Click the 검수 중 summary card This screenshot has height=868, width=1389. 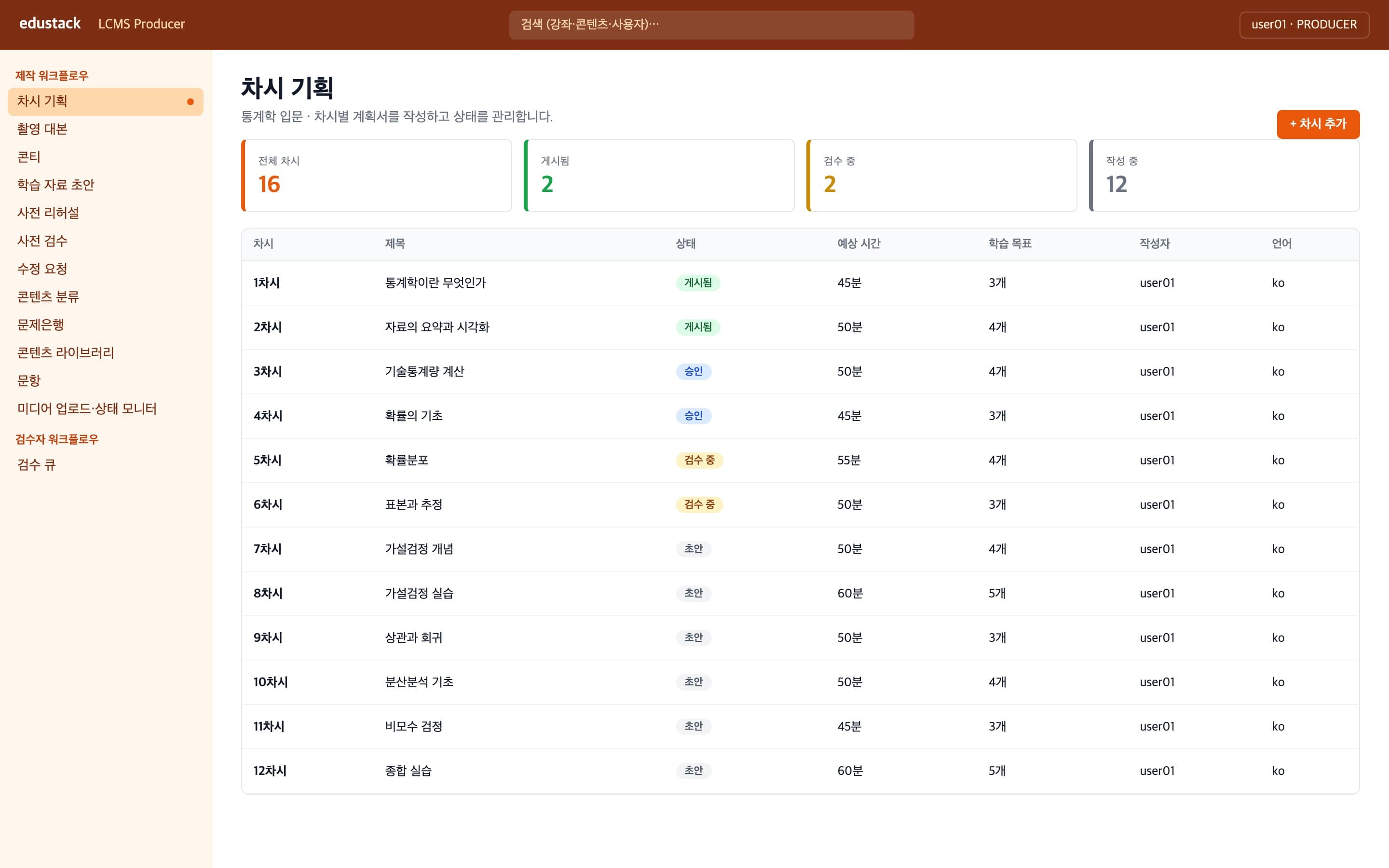(x=941, y=176)
